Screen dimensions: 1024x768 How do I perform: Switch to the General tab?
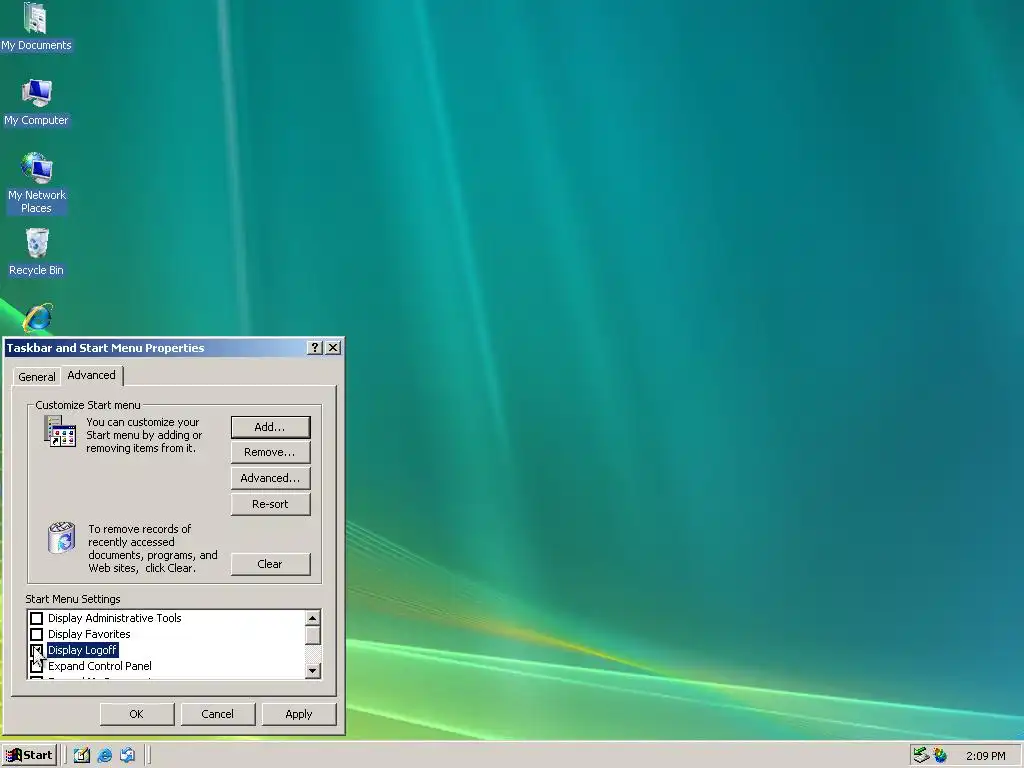pyautogui.click(x=37, y=377)
